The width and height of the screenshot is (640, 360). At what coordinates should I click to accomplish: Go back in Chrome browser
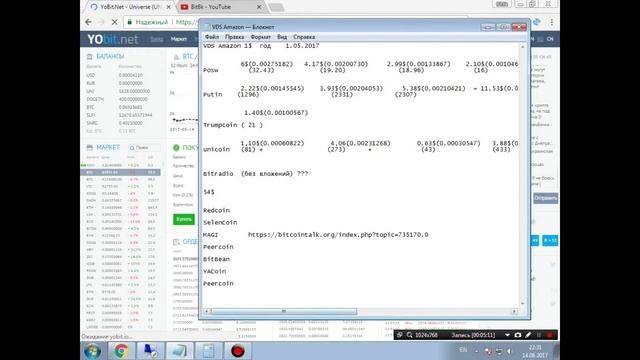pos(89,22)
